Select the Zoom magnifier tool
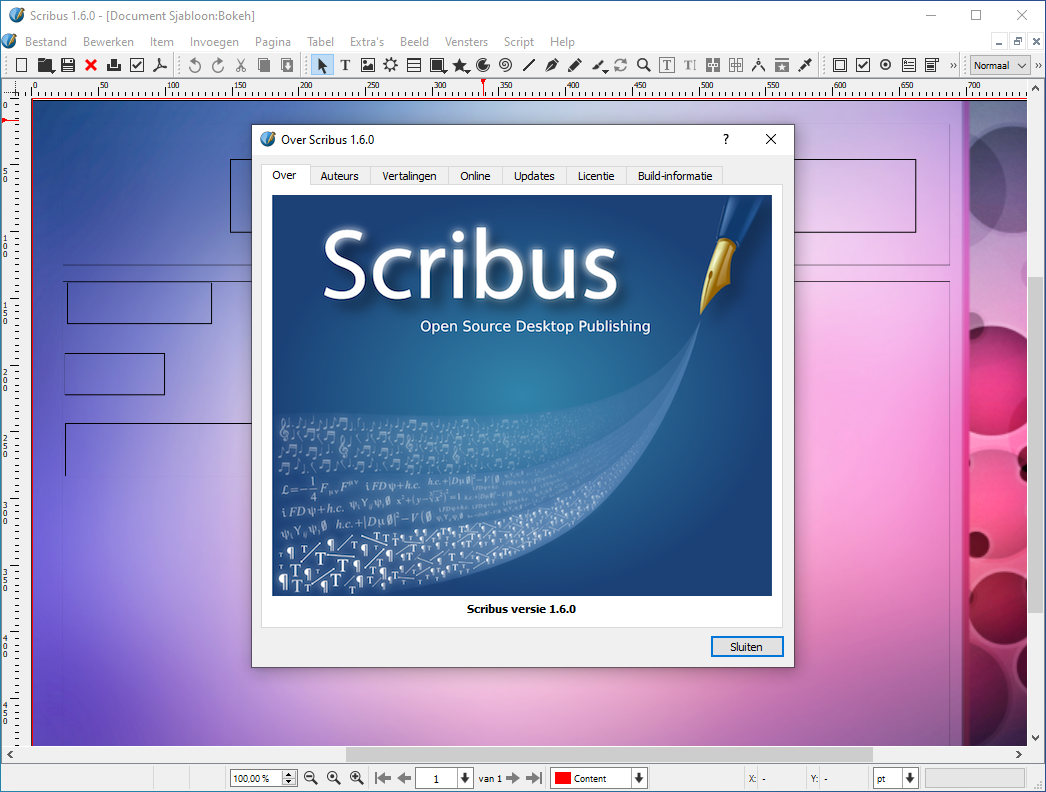Screen dimensions: 1046x792 [x=643, y=64]
